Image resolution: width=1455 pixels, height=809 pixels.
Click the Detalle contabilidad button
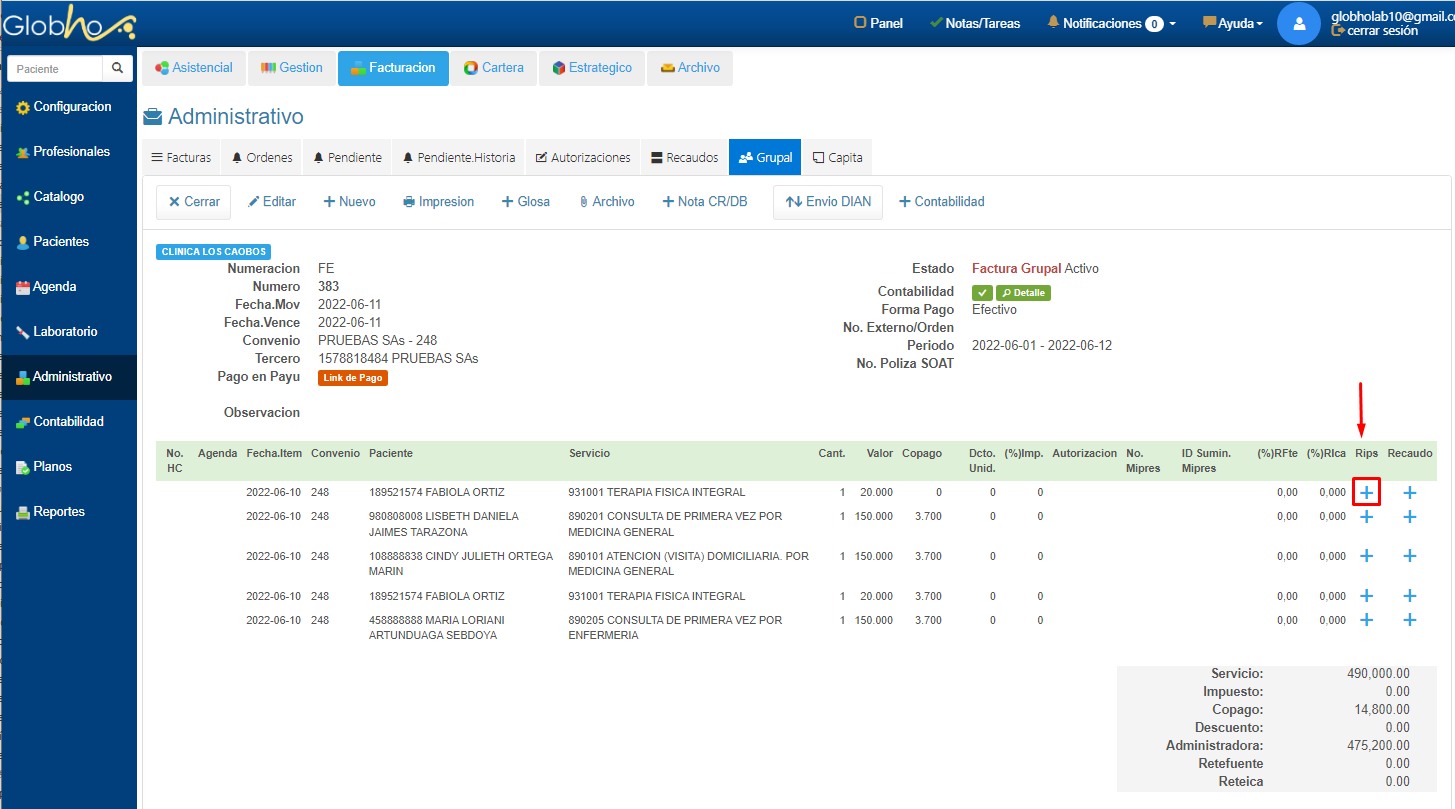(1023, 293)
